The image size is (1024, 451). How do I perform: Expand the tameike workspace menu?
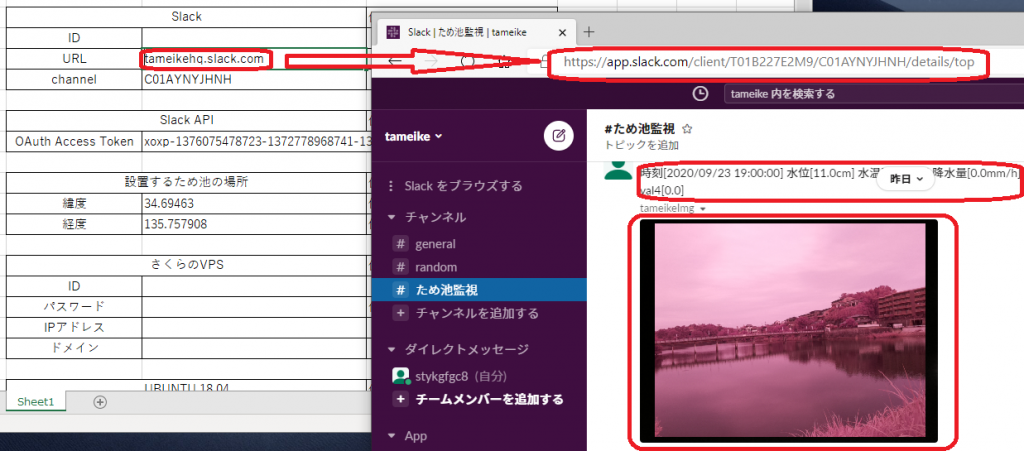point(413,136)
